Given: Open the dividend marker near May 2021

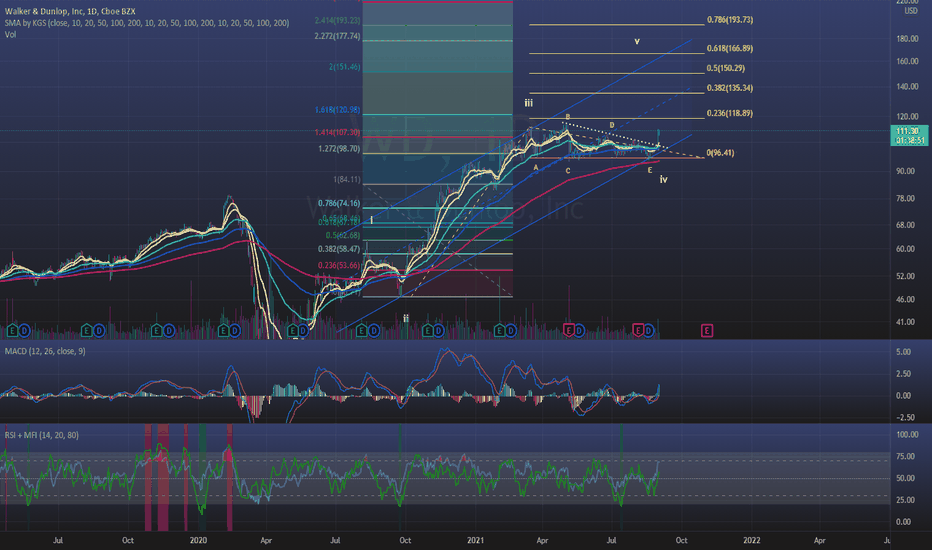Looking at the screenshot, I should coord(578,331).
